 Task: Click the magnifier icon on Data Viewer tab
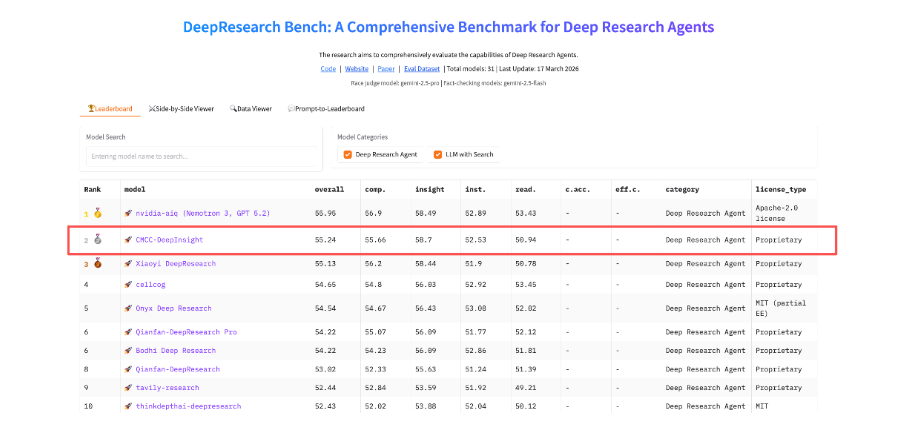tap(233, 108)
